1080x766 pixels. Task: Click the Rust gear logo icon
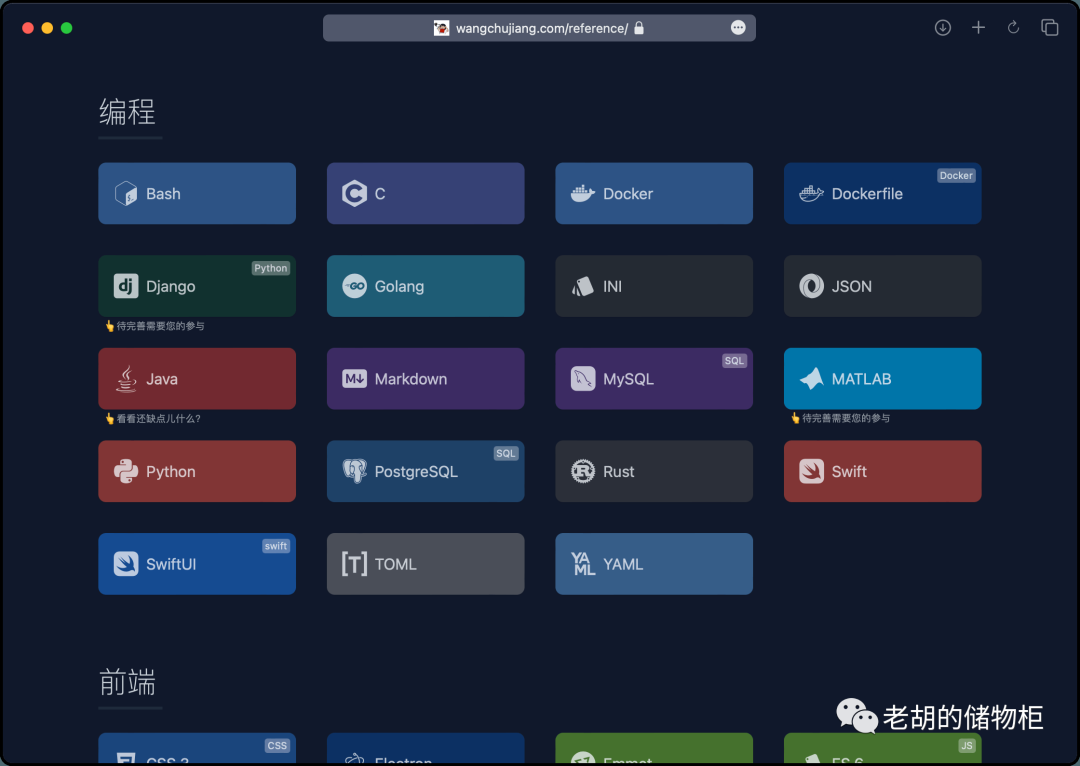583,471
